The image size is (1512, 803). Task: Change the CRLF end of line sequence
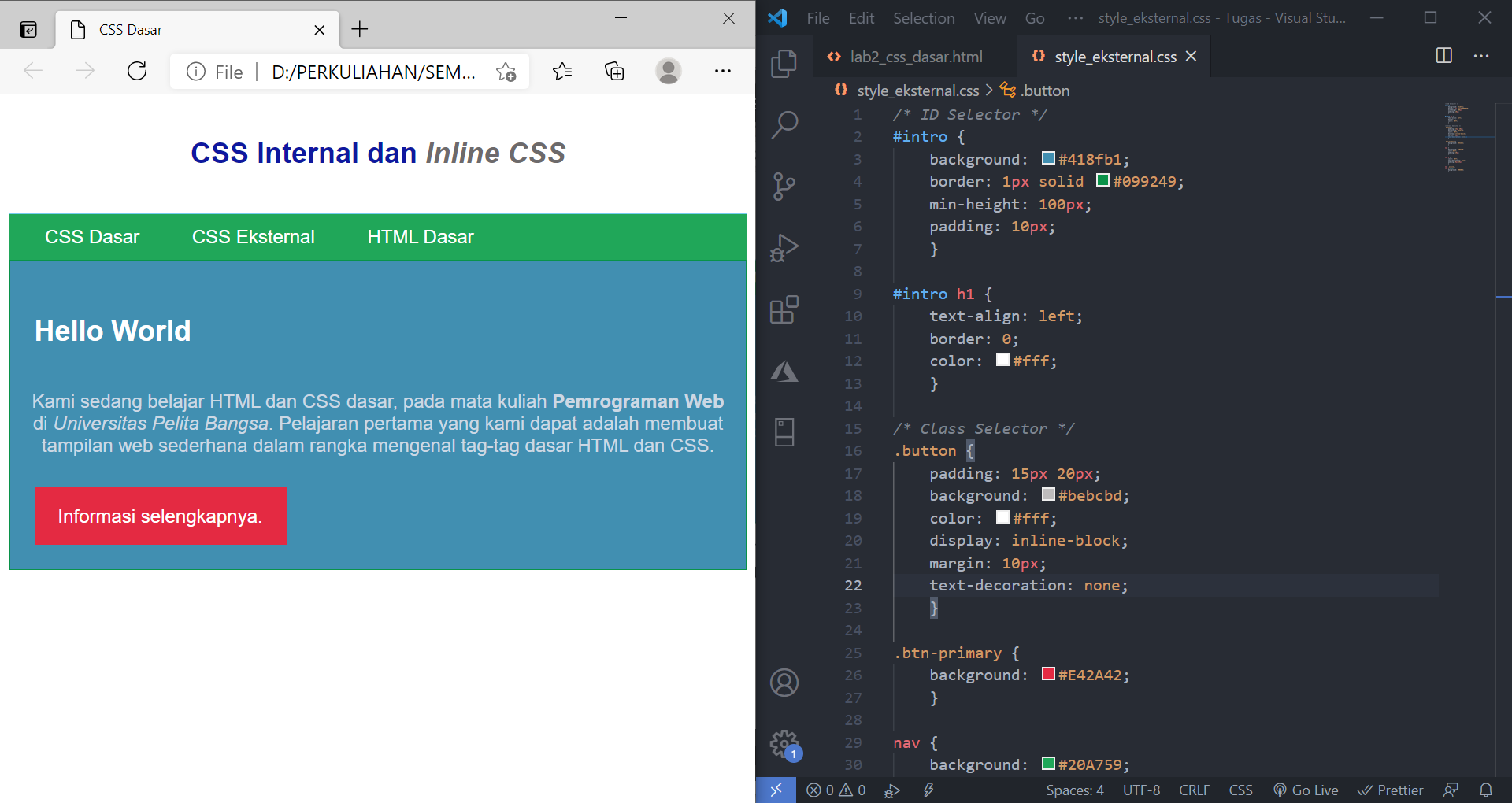(1194, 790)
